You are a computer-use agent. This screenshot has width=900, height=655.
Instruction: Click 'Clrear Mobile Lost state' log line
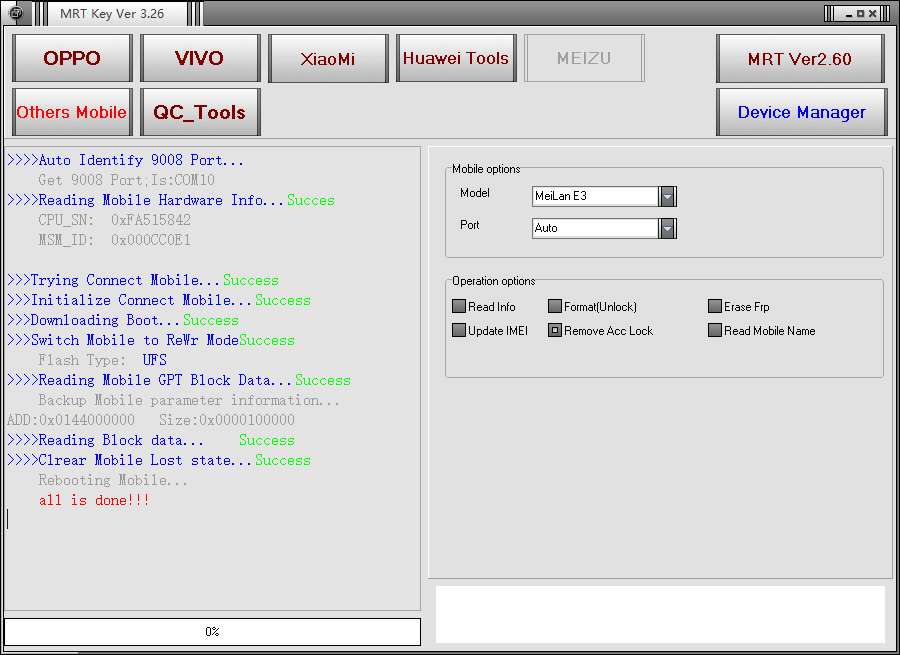(x=159, y=460)
